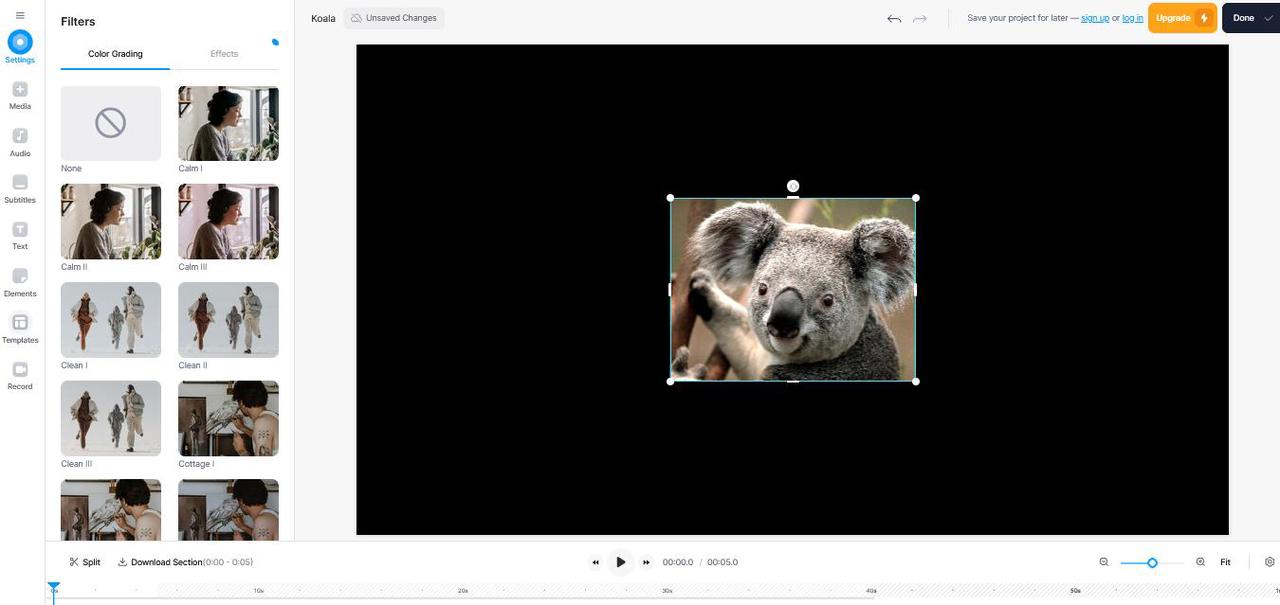
Task: Open the Subtitles sidebar panel
Action: (20, 189)
